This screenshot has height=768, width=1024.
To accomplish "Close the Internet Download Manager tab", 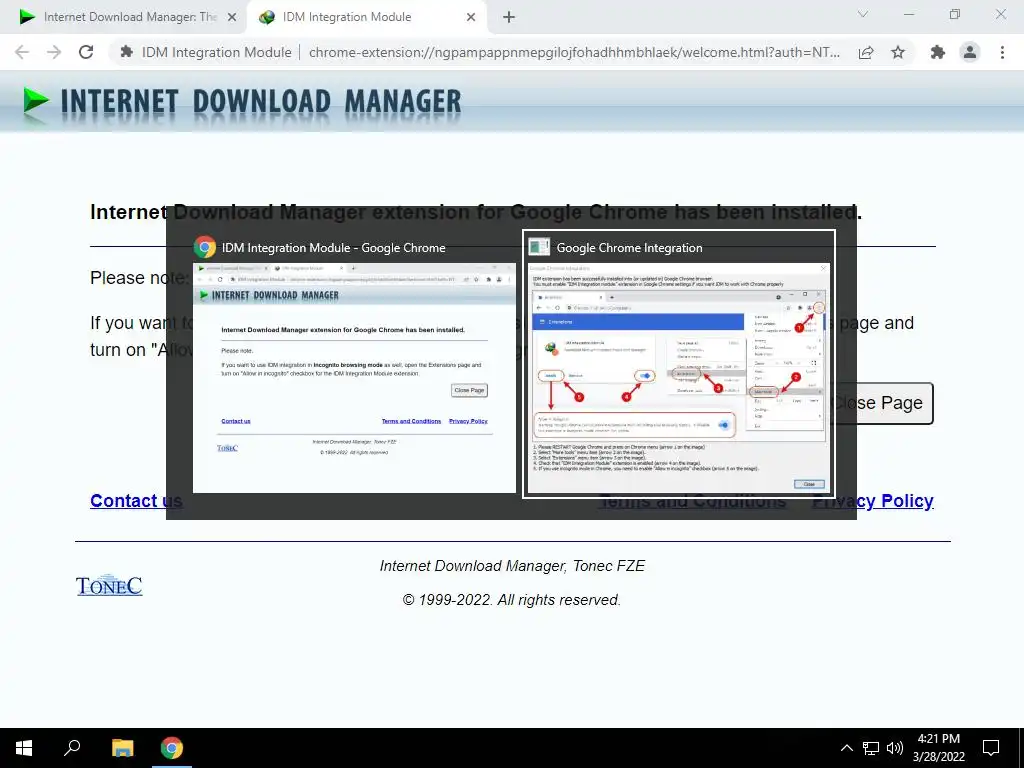I will pos(232,17).
